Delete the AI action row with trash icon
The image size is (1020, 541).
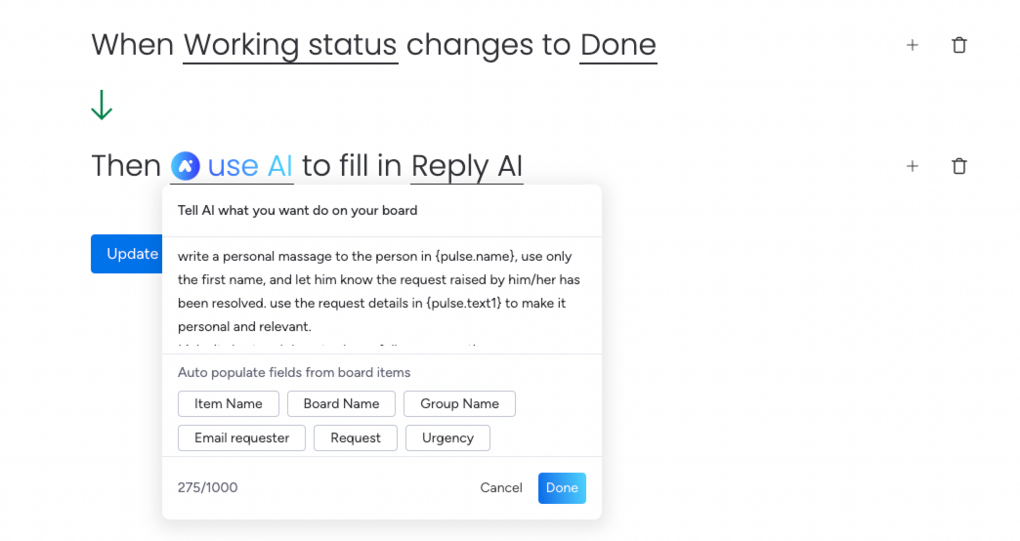click(x=959, y=166)
